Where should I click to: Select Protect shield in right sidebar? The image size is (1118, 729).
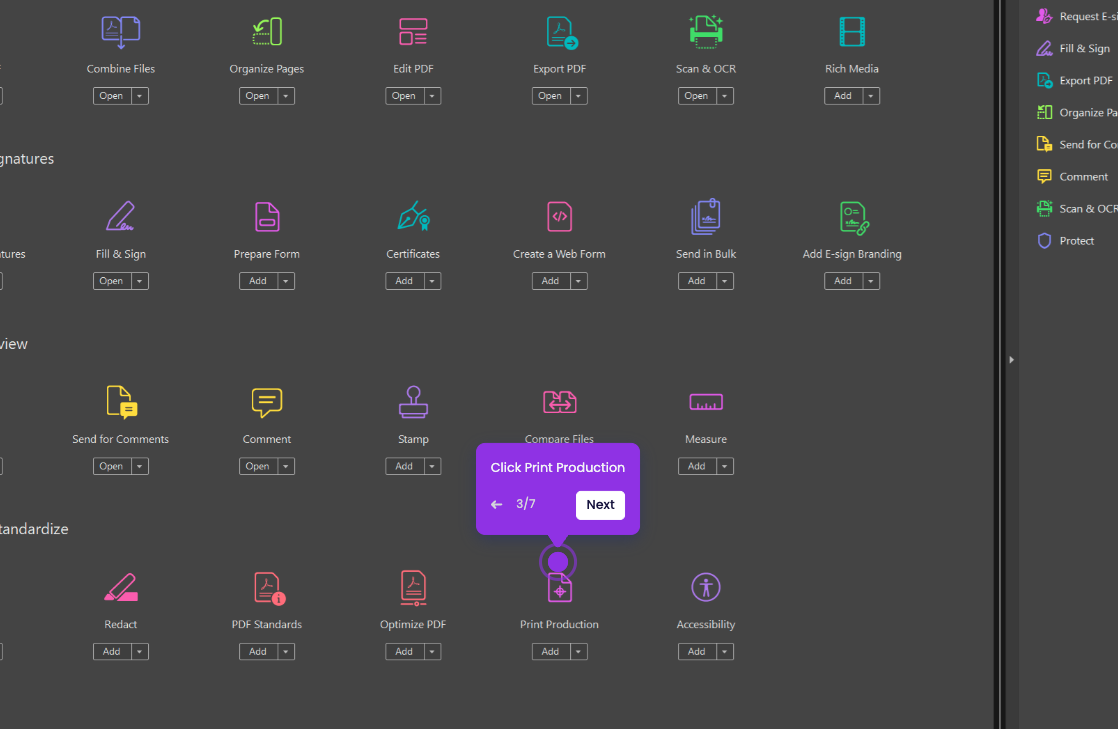(x=1065, y=241)
